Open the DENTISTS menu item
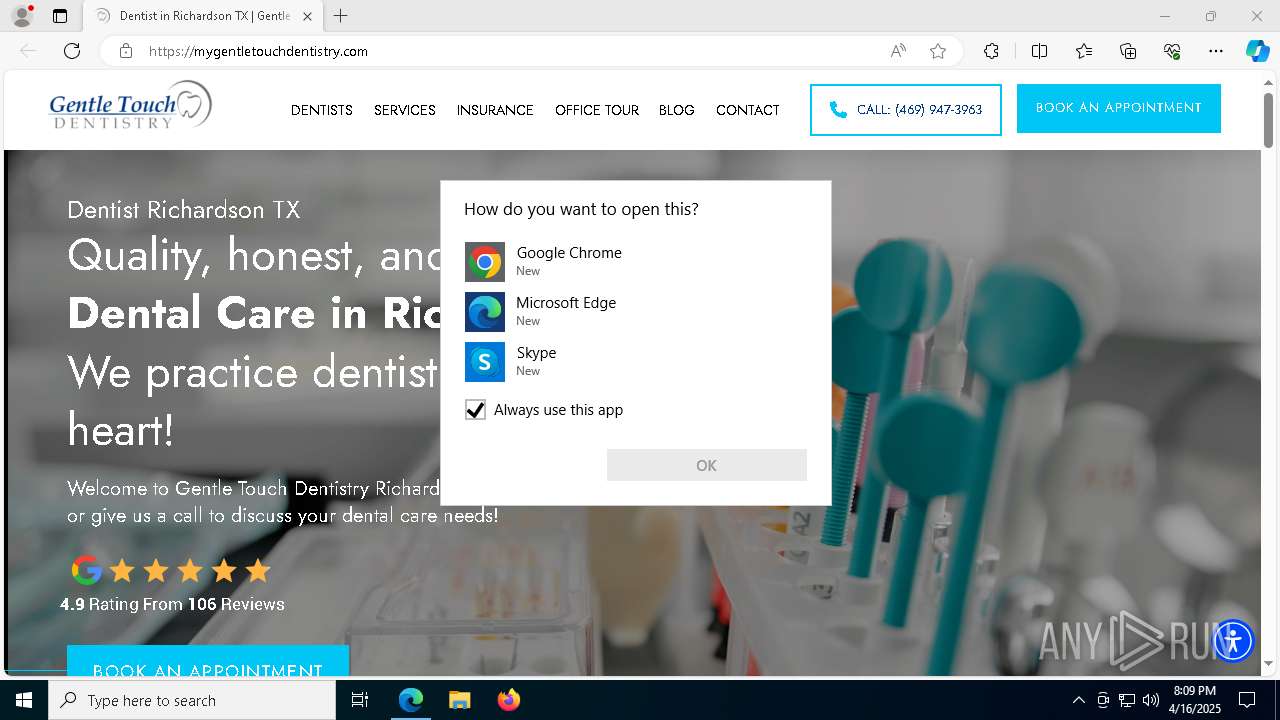 pyautogui.click(x=322, y=110)
